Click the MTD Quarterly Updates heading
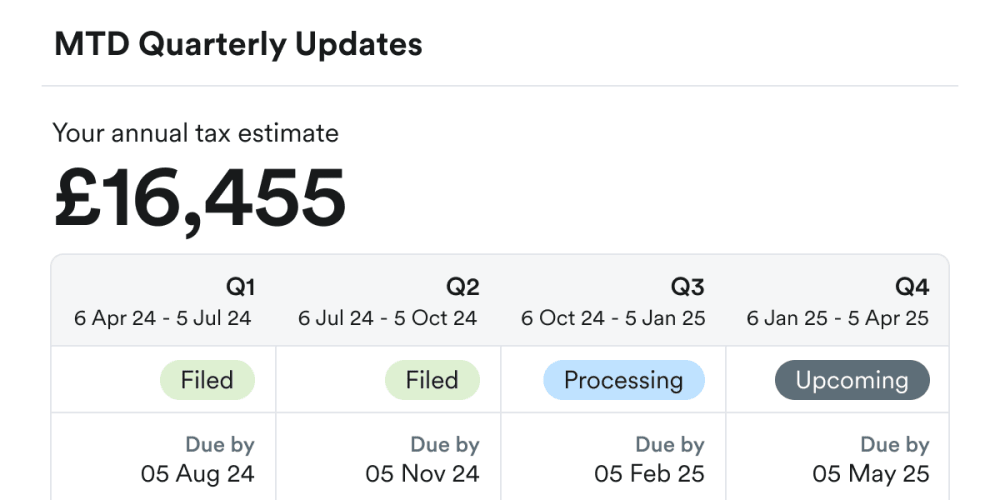The width and height of the screenshot is (1000, 500). [x=238, y=45]
